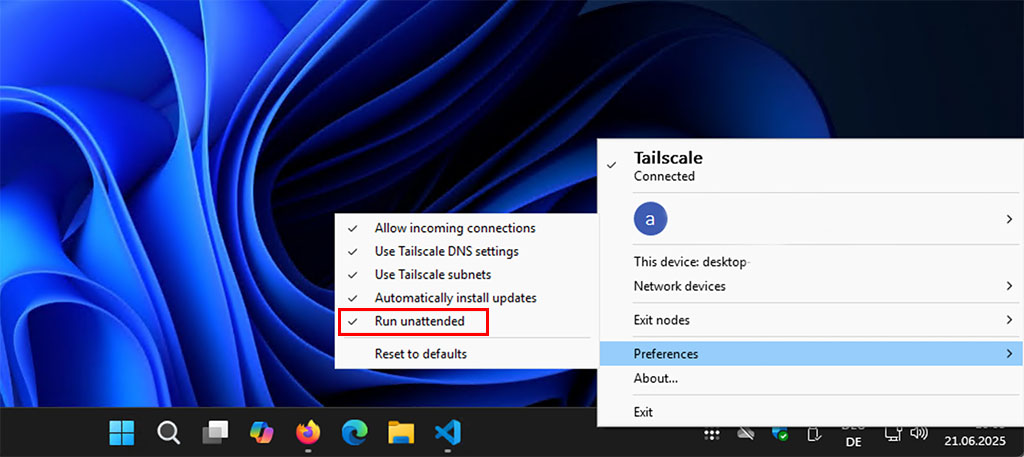The height and width of the screenshot is (457, 1024).
Task: Click the account avatar circle 'a'
Action: [650, 219]
